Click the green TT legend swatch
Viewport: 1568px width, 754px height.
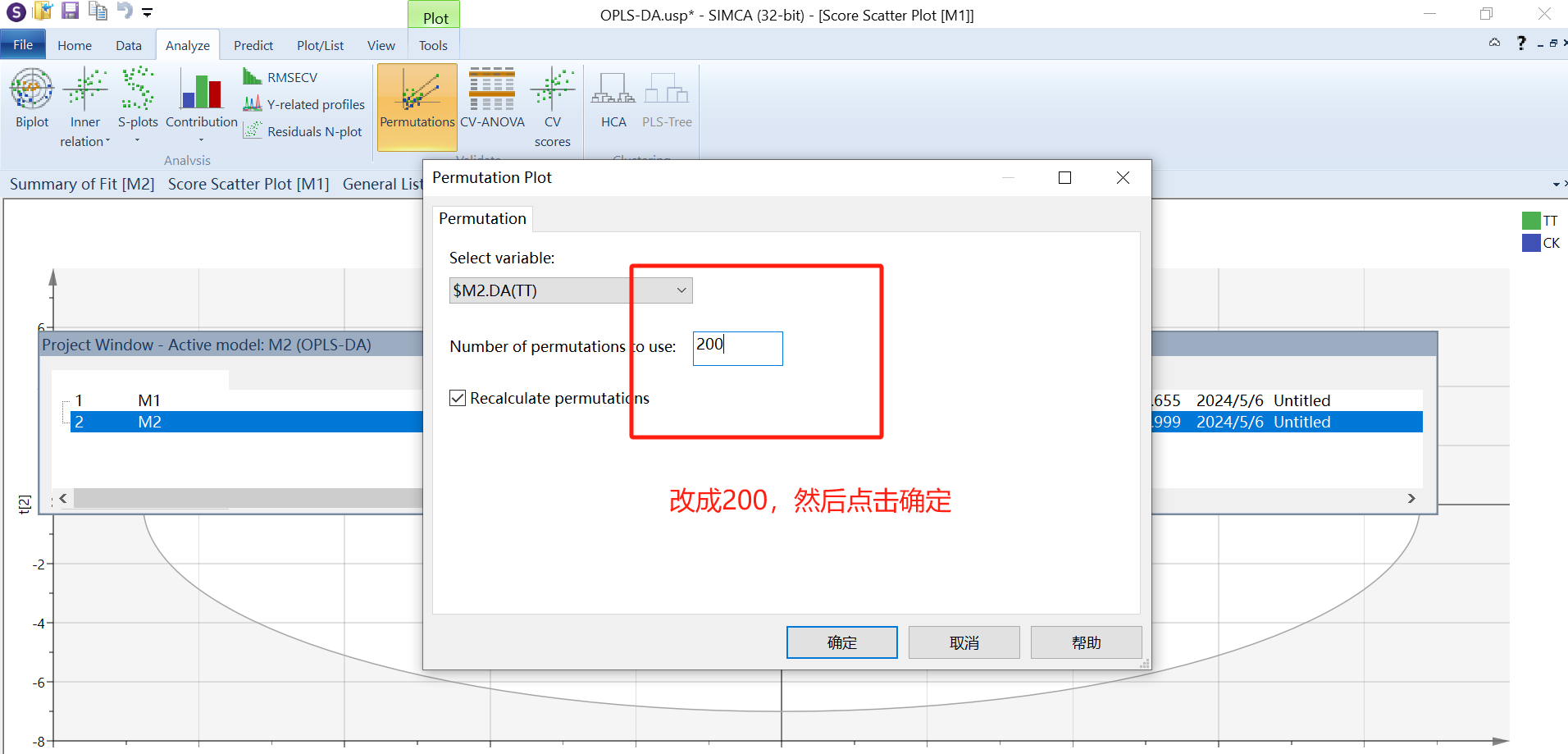(x=1530, y=221)
